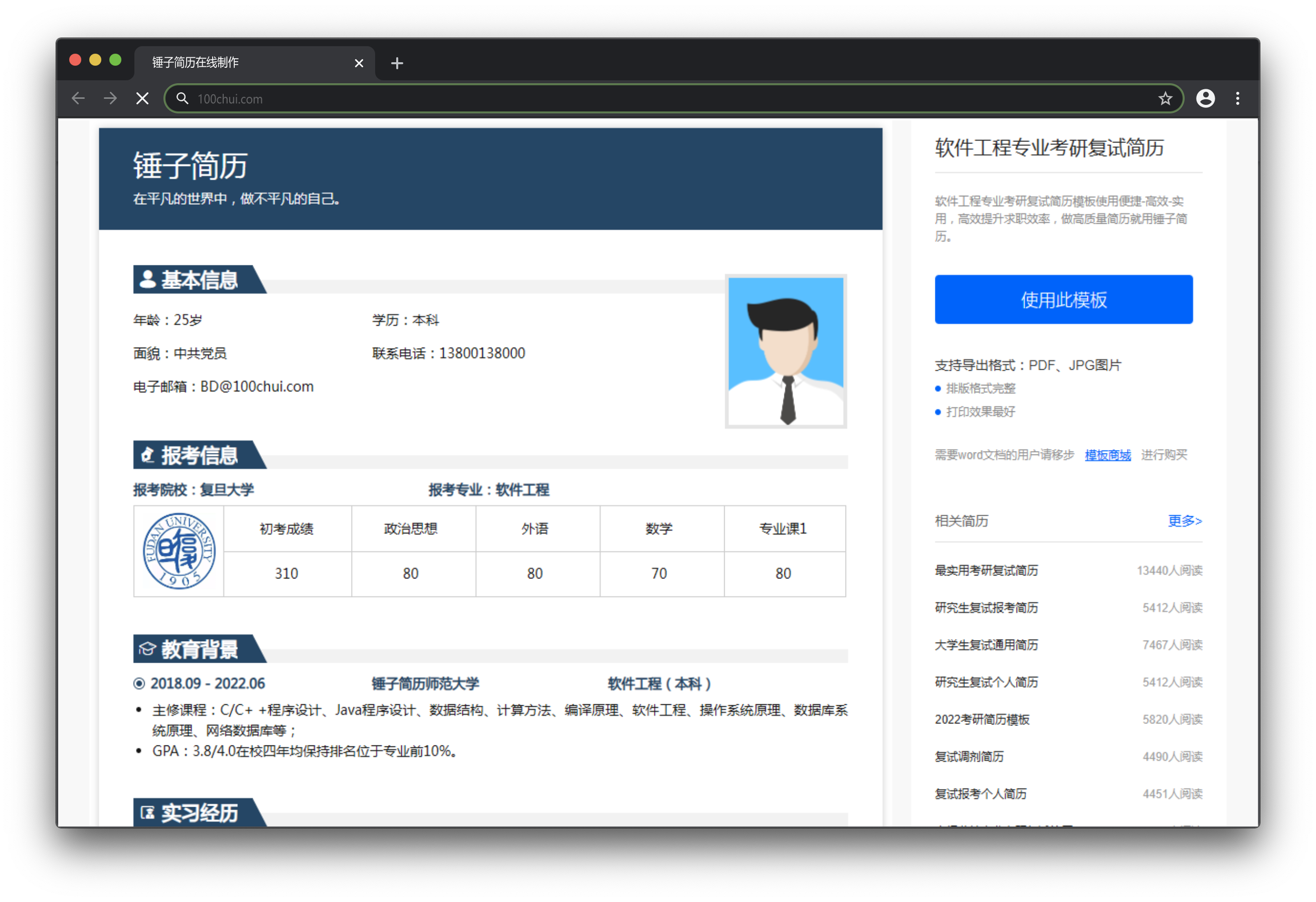This screenshot has width=1316, height=902.
Task: Click 锤子简历师范大学 school name
Action: coord(425,683)
